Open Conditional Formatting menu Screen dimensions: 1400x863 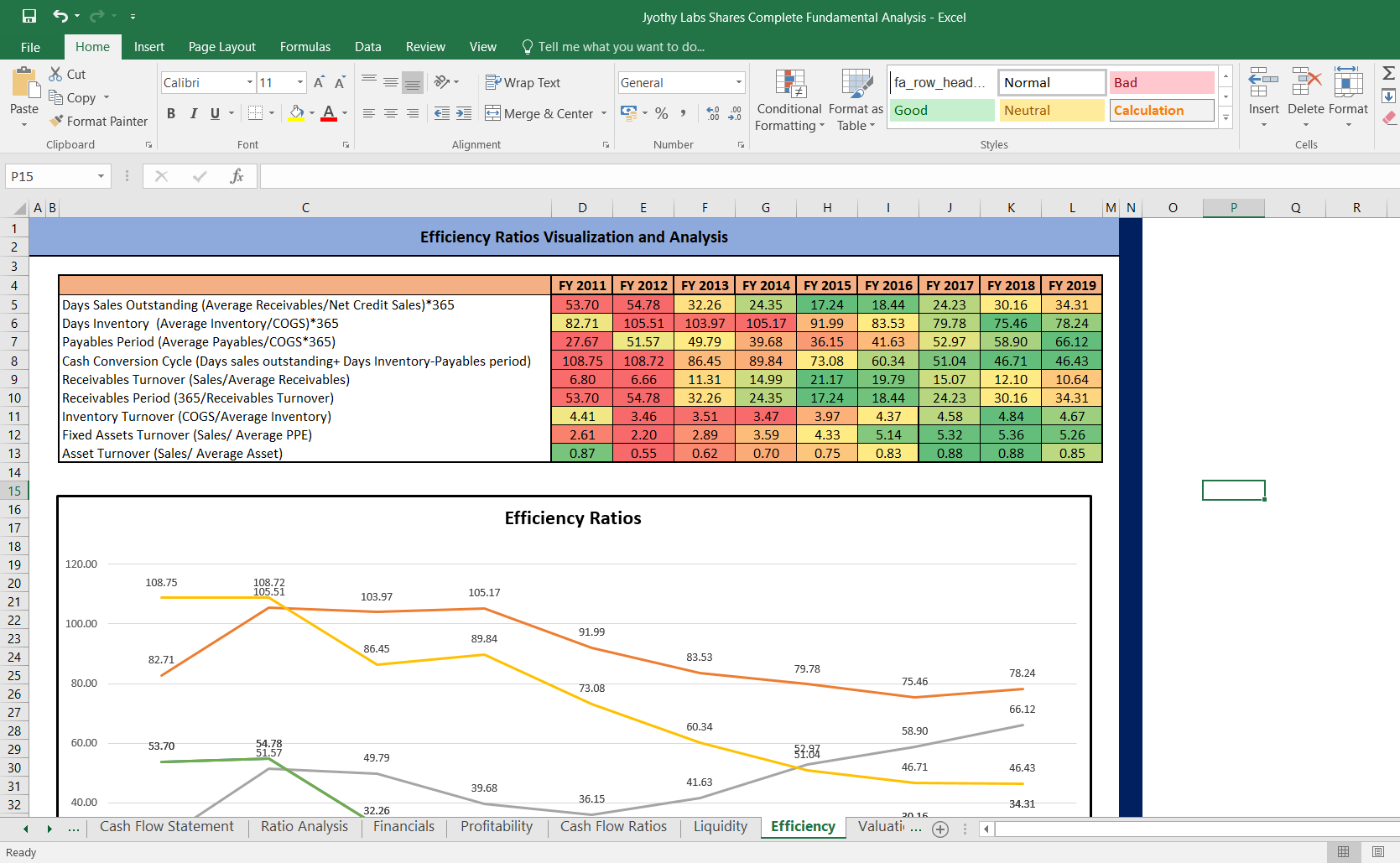pos(789,101)
